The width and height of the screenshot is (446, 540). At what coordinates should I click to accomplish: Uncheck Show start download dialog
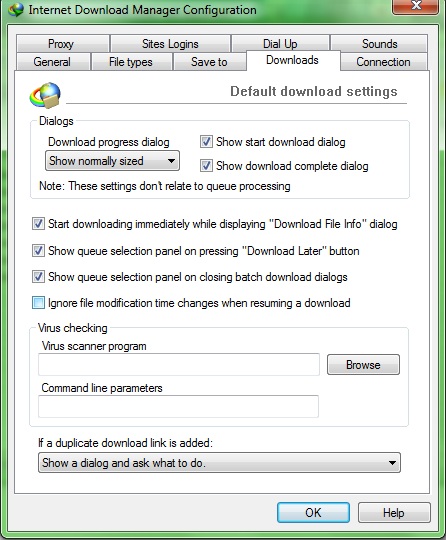click(206, 142)
